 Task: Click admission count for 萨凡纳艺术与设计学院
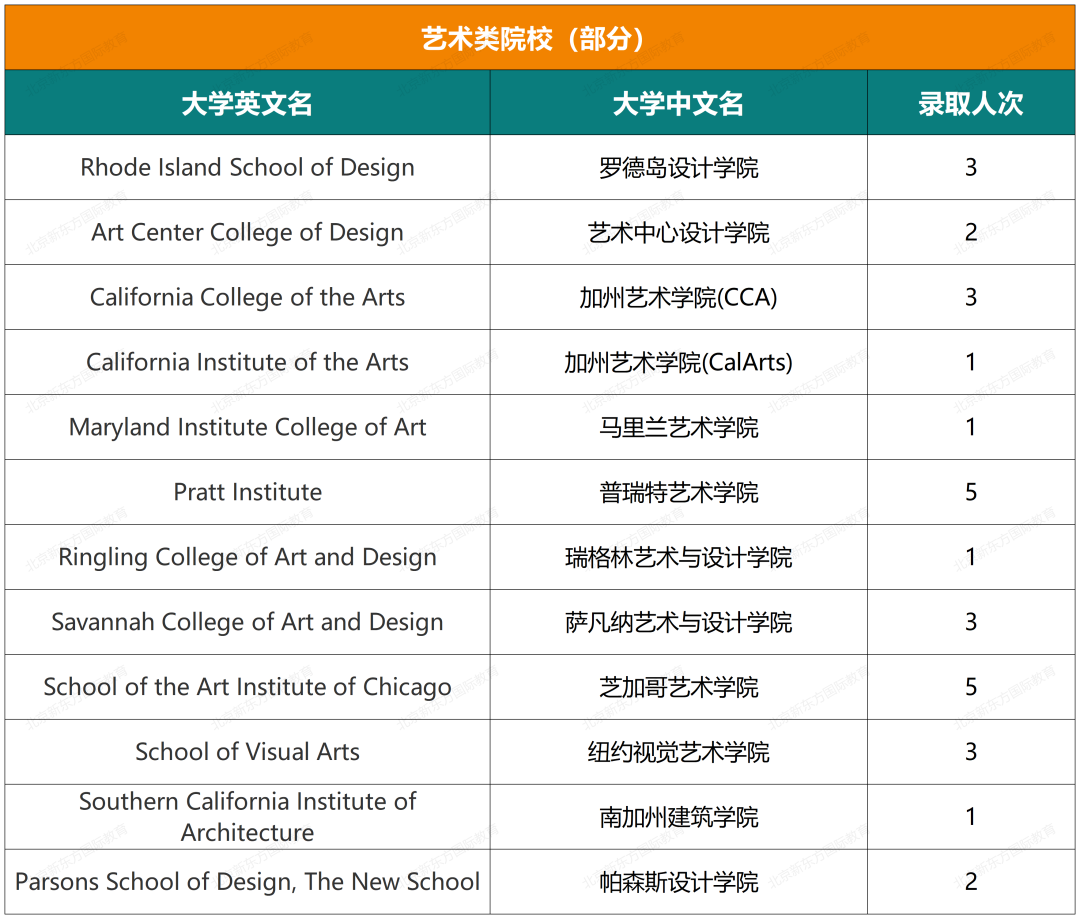pyautogui.click(x=970, y=621)
